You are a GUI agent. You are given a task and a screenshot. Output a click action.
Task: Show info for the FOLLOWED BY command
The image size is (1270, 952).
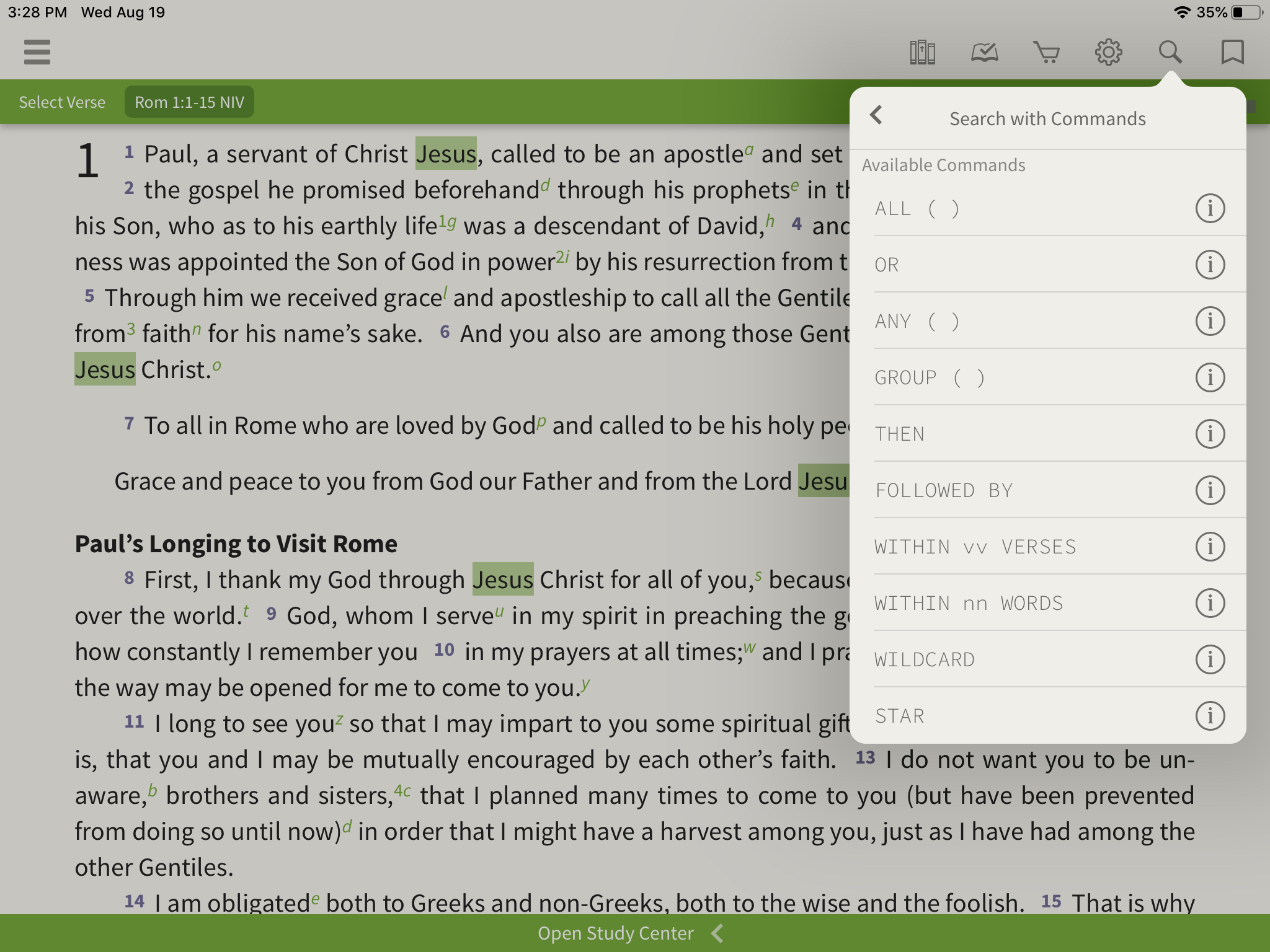pos(1210,490)
